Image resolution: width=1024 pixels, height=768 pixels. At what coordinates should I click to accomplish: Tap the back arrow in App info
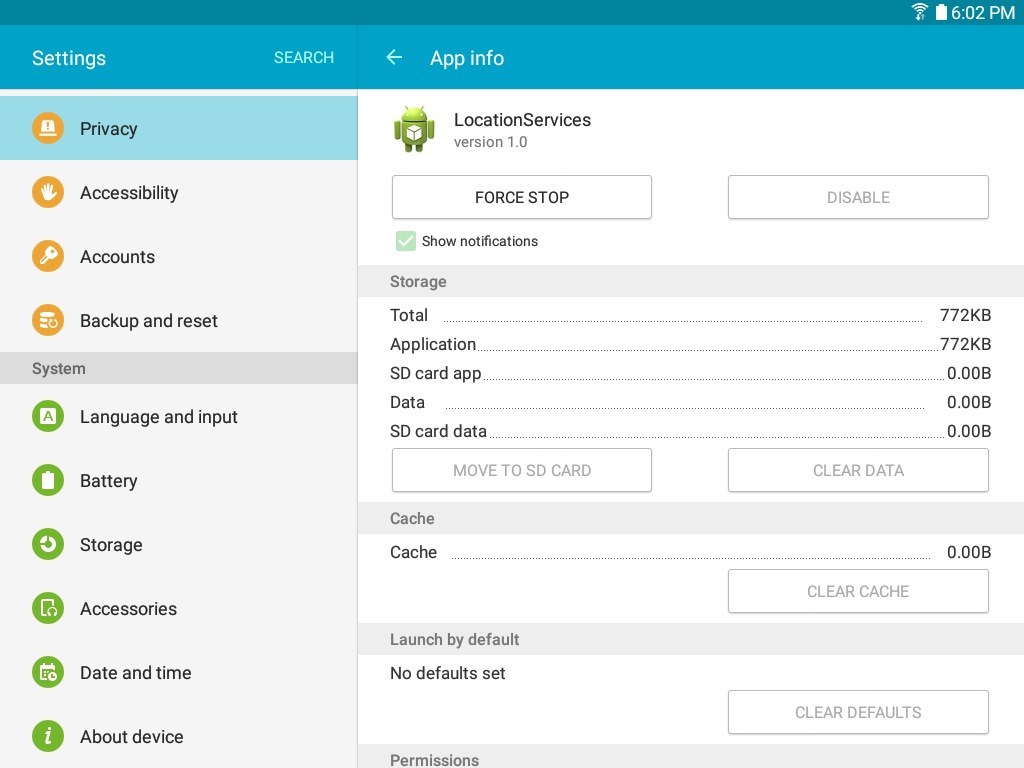pos(394,57)
